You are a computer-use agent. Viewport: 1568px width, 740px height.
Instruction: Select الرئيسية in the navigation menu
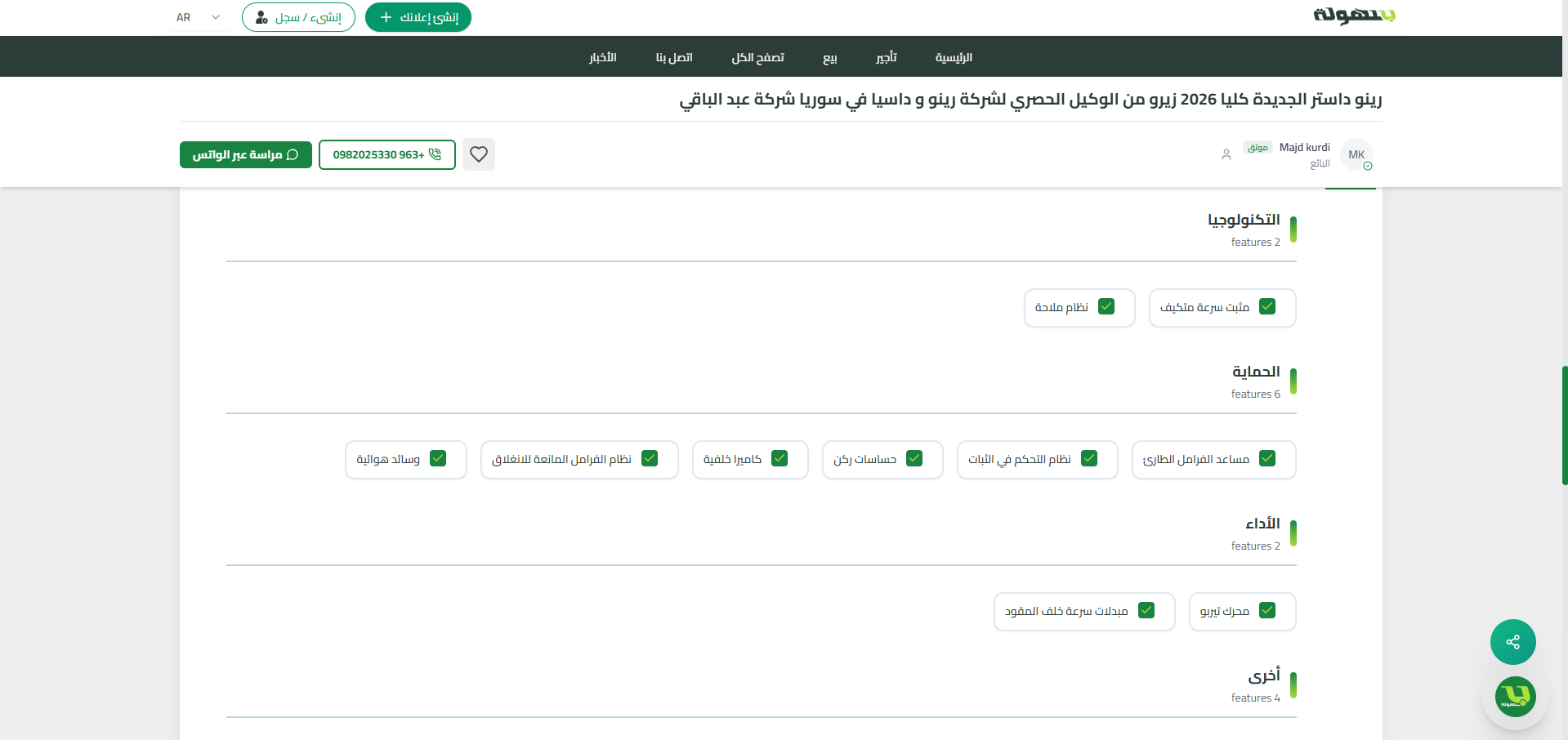tap(953, 57)
